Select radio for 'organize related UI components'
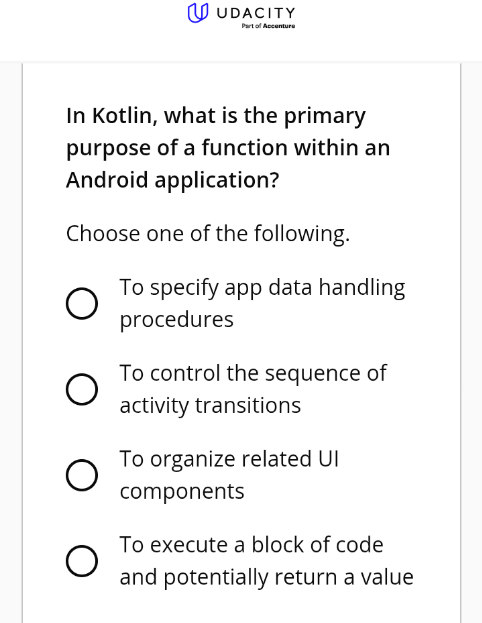The width and height of the screenshot is (482, 623). coord(82,475)
